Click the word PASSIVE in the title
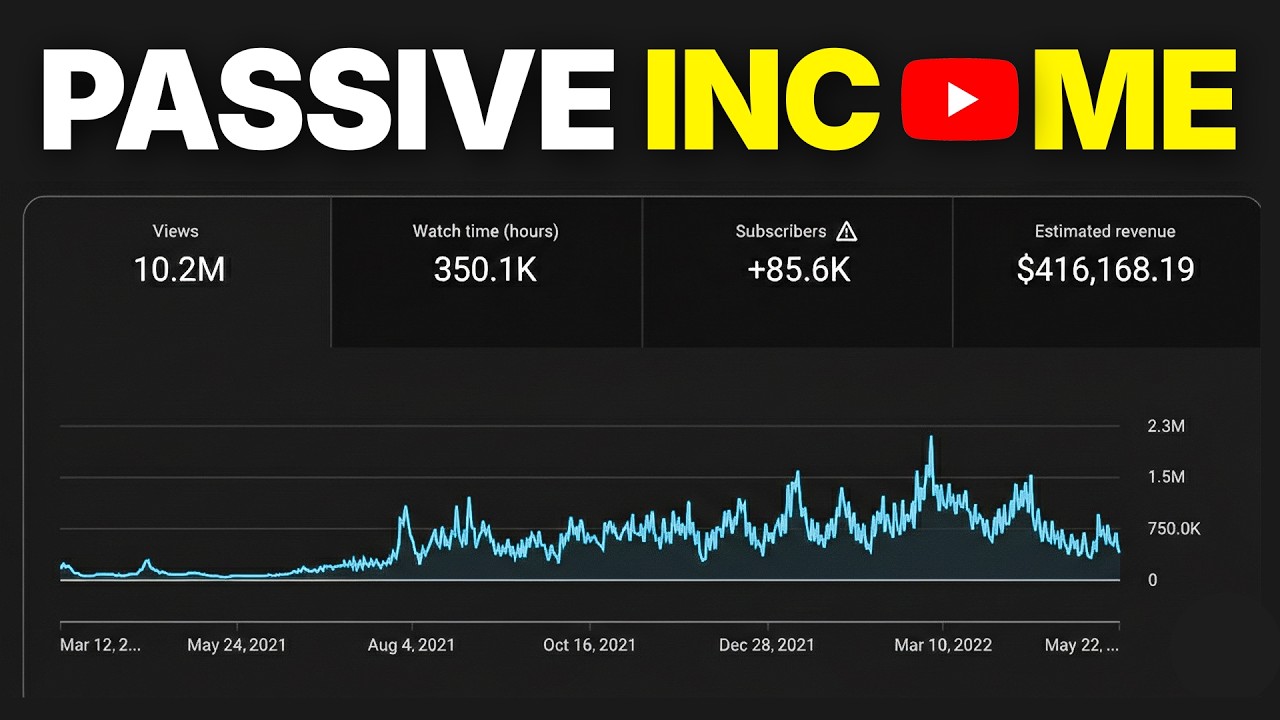The width and height of the screenshot is (1280, 720). click(x=327, y=98)
